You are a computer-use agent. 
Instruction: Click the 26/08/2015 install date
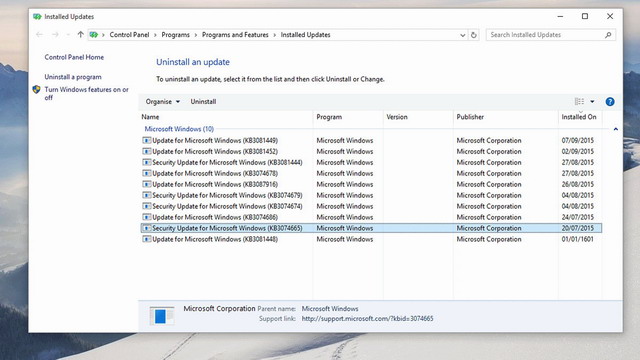click(578, 184)
